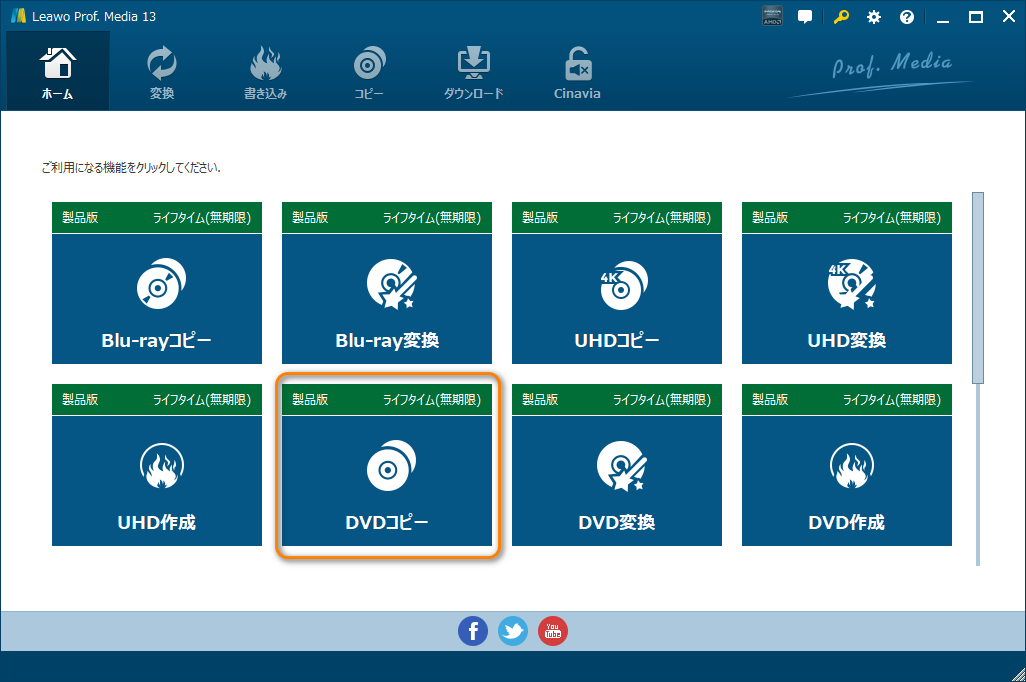Screen dimensions: 1026x682
Task: Click the highlighted DVDコピー tile
Action: pyautogui.click(x=387, y=480)
